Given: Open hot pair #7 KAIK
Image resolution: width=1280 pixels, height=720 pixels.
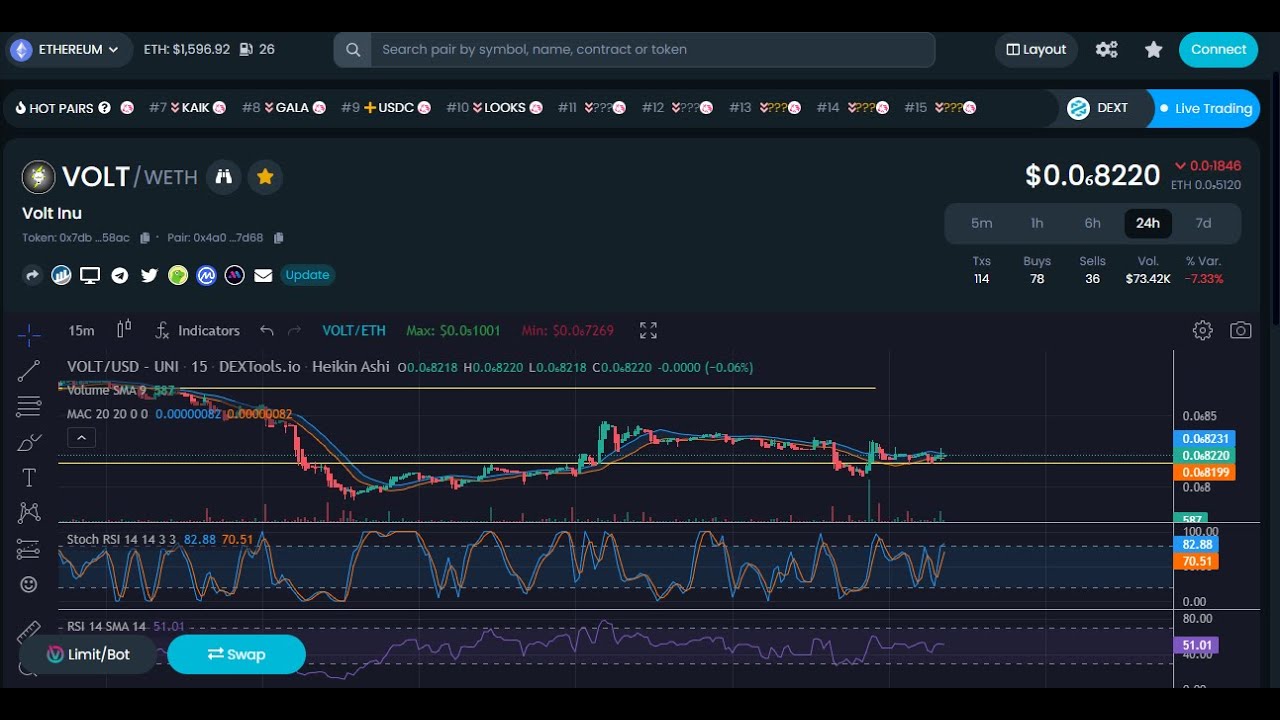Looking at the screenshot, I should 188,108.
